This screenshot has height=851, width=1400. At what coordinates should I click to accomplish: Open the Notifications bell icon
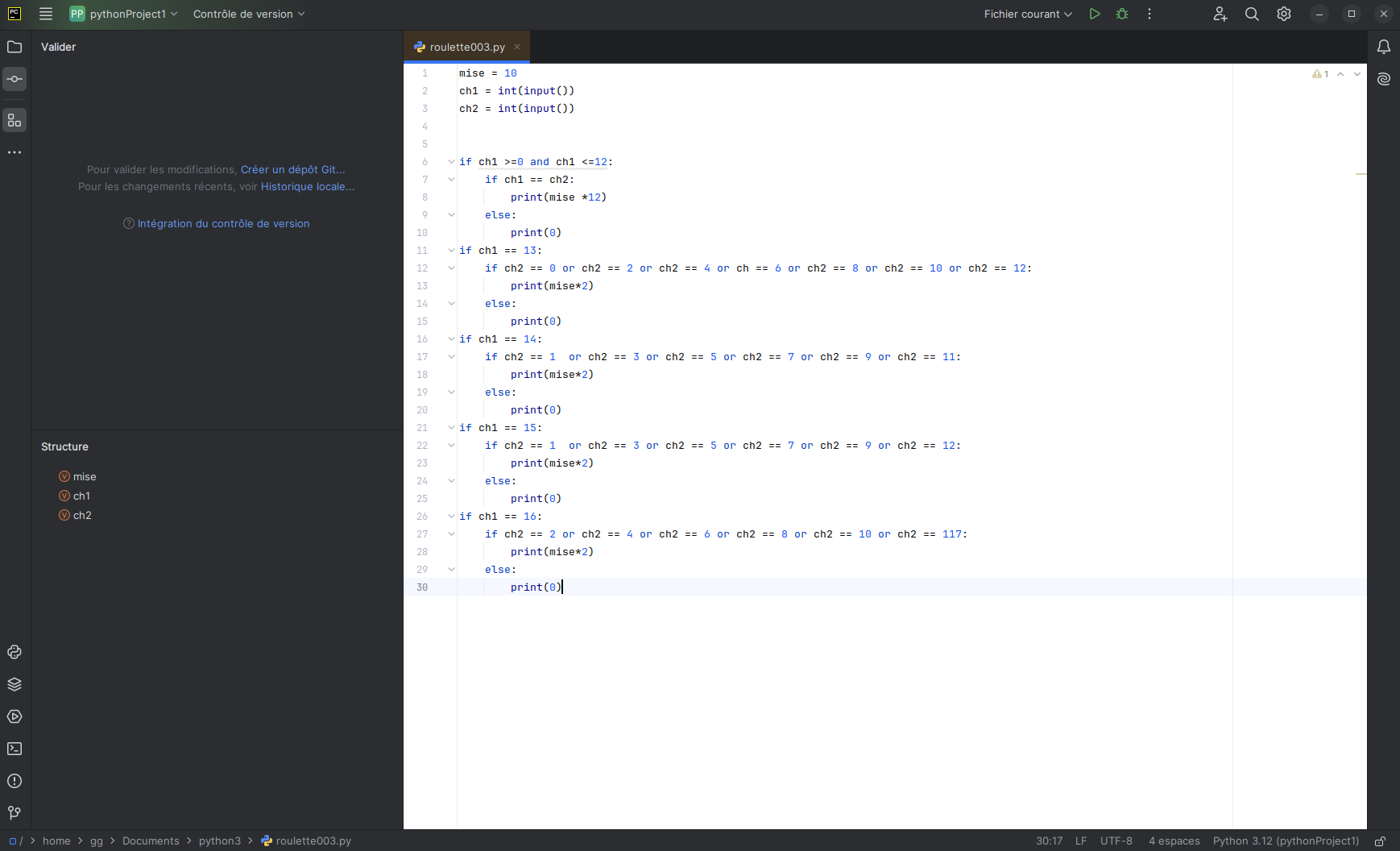(1383, 47)
